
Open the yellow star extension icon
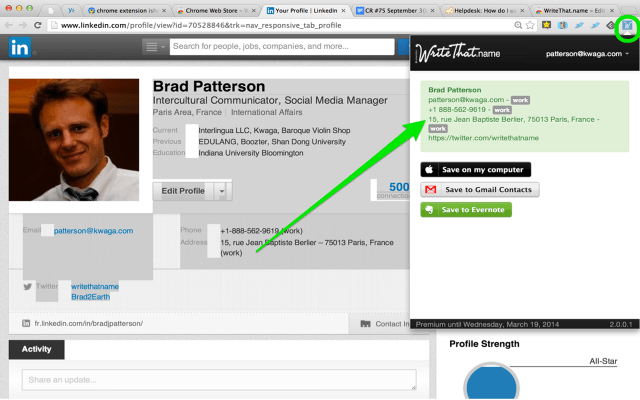[547, 25]
